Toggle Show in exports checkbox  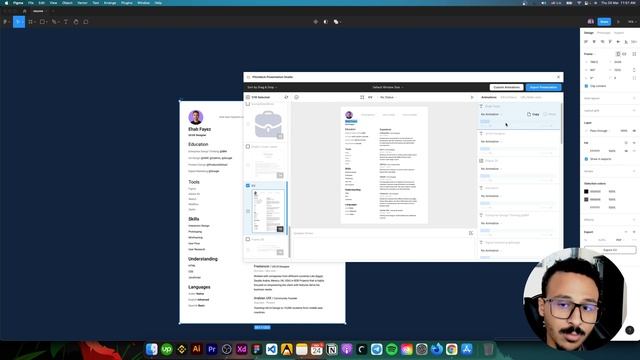pyautogui.click(x=587, y=159)
